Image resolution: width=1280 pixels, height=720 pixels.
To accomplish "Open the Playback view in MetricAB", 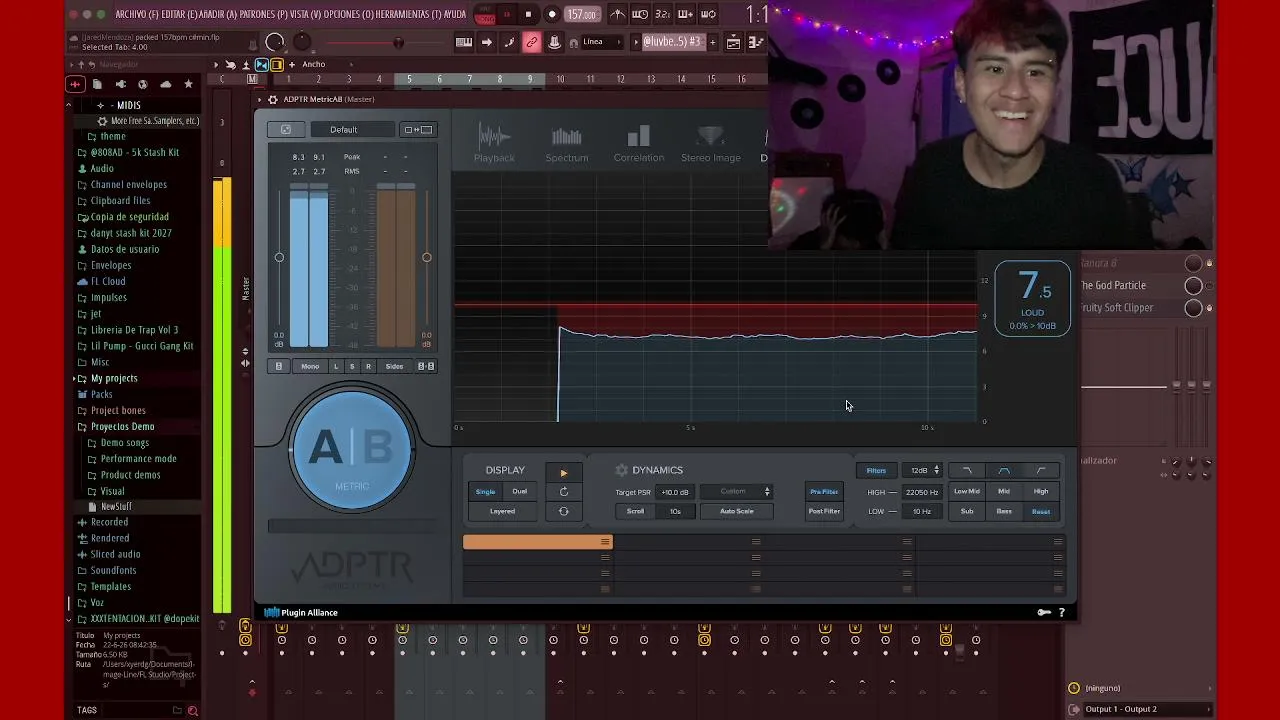I will [494, 143].
